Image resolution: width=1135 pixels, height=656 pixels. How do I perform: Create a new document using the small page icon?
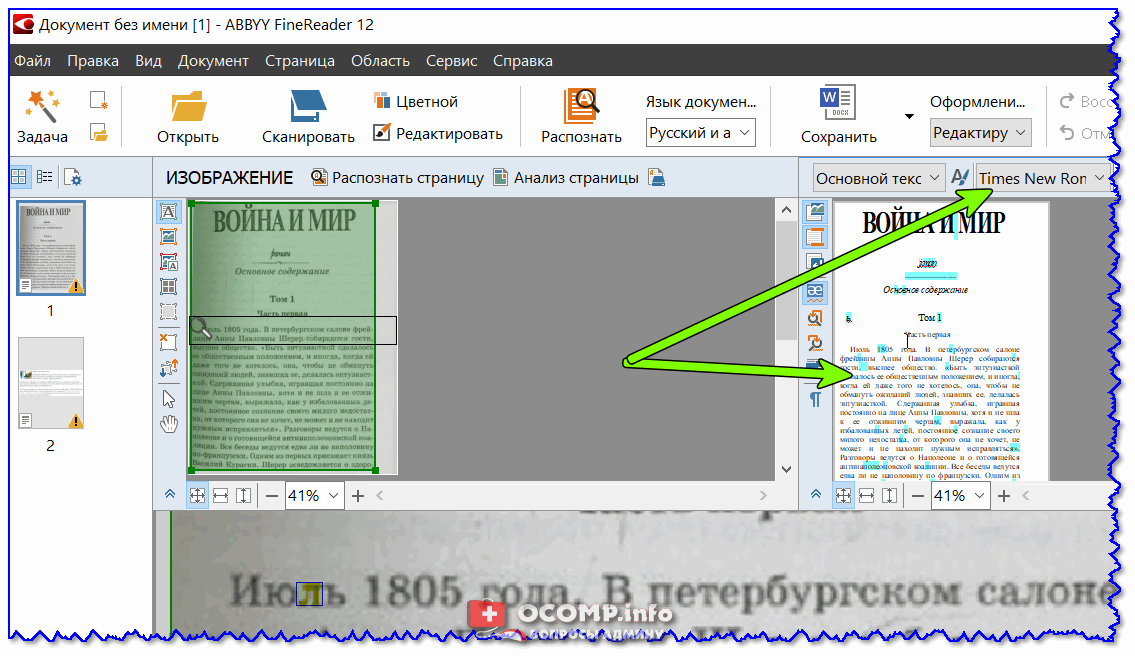pos(98,100)
